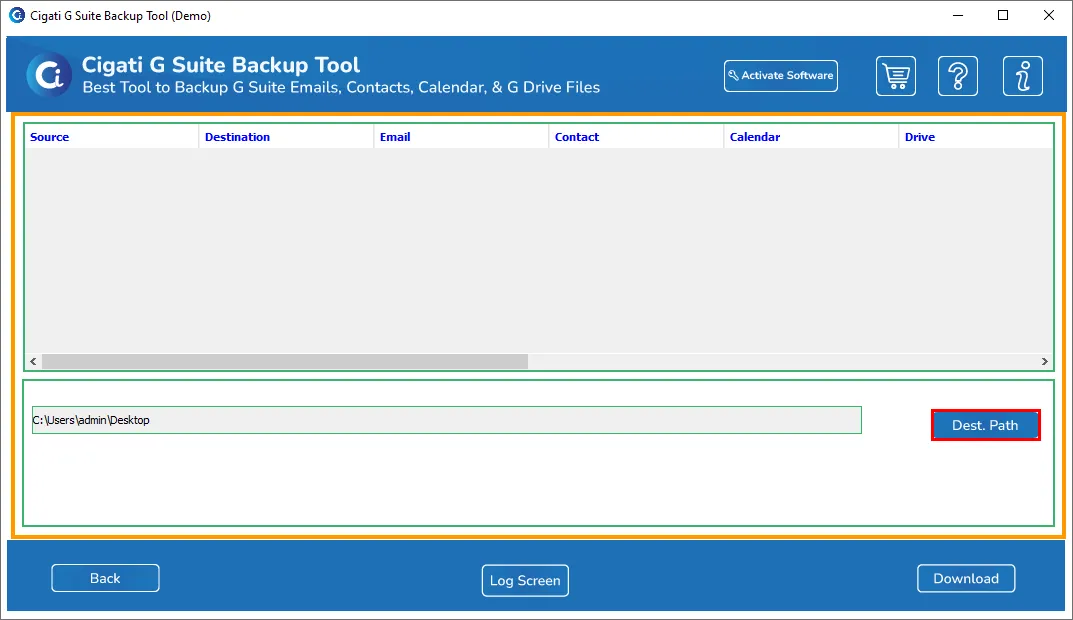This screenshot has width=1073, height=620.
Task: Select the Destination column header
Action: click(x=287, y=137)
